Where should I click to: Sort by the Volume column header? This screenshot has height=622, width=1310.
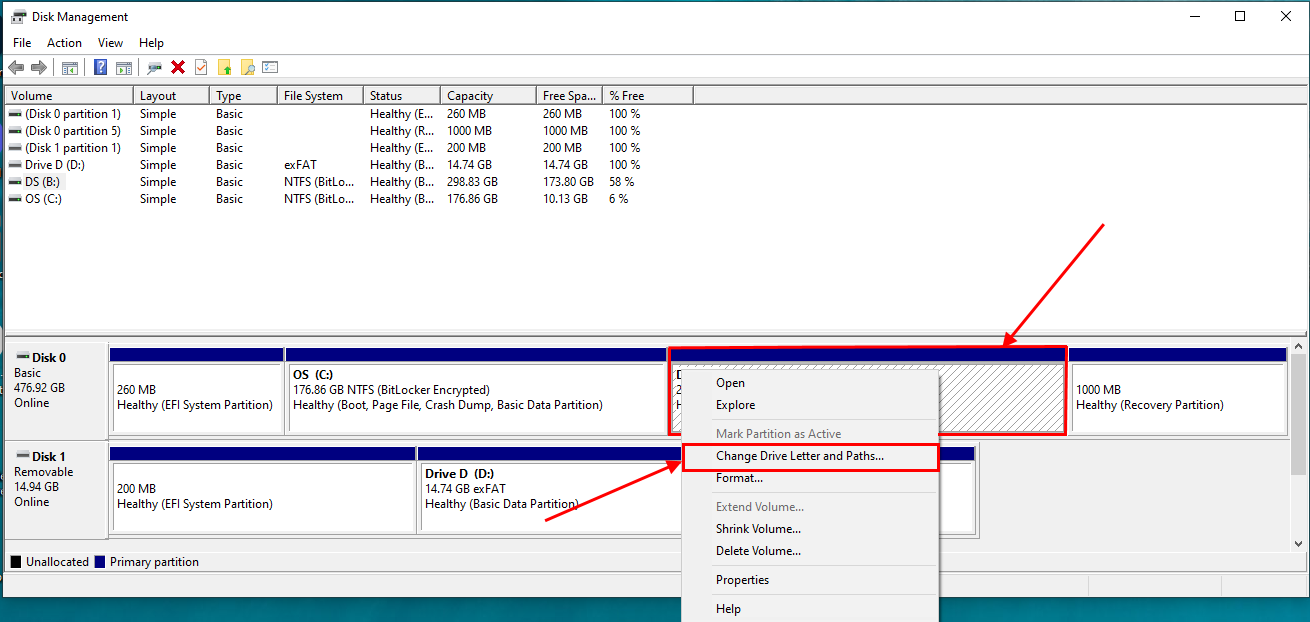point(70,96)
